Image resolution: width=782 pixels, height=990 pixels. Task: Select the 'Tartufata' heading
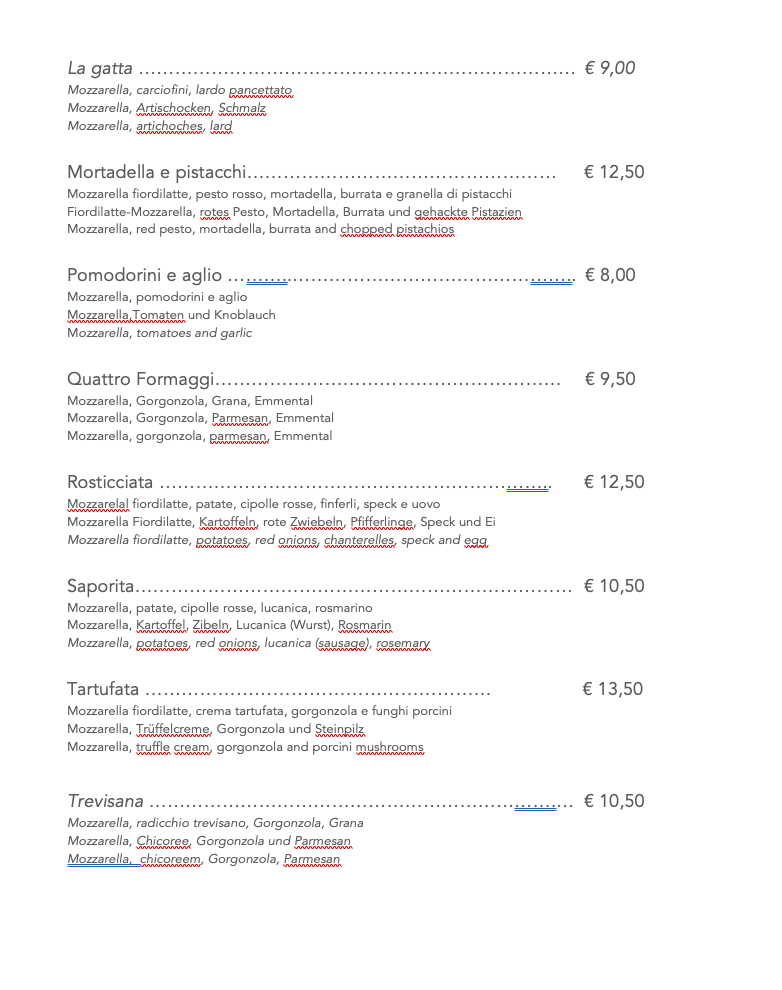[x=103, y=689]
